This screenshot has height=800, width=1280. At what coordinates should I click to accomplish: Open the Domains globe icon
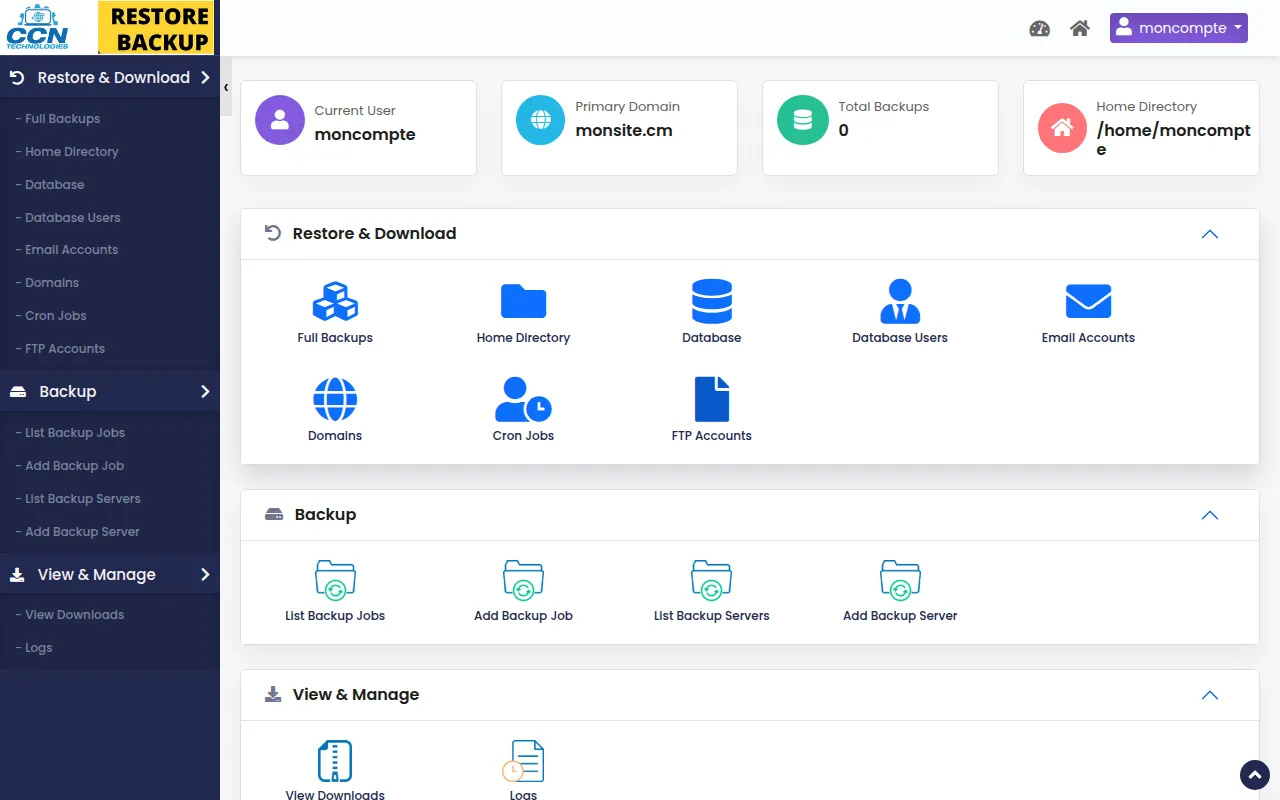pyautogui.click(x=335, y=399)
